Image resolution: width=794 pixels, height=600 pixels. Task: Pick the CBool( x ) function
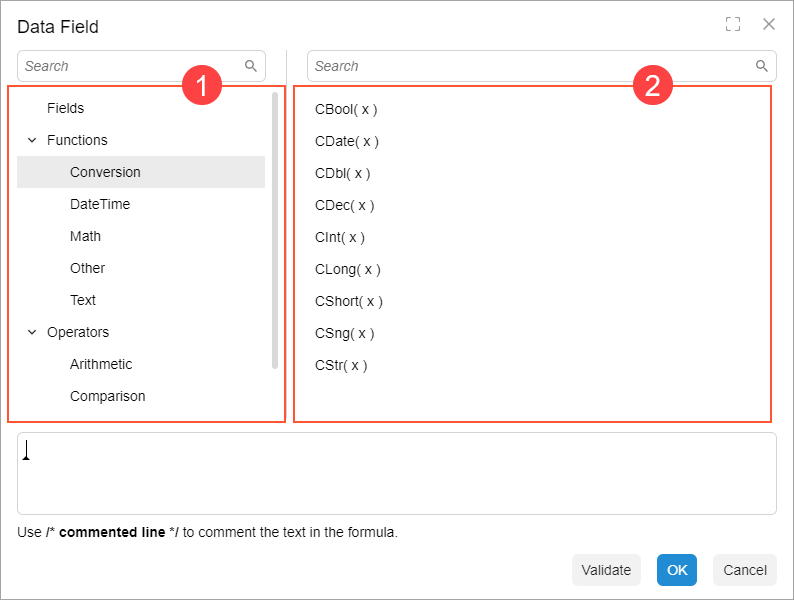point(346,109)
